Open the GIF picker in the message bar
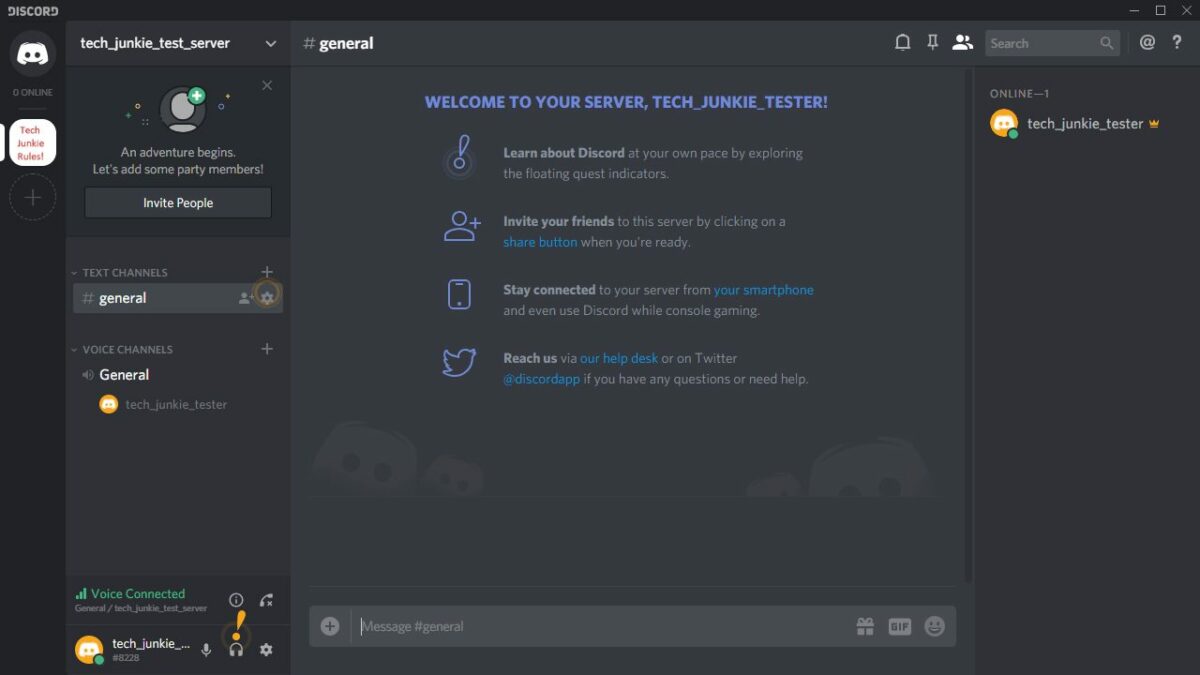The height and width of the screenshot is (675, 1200). (899, 625)
